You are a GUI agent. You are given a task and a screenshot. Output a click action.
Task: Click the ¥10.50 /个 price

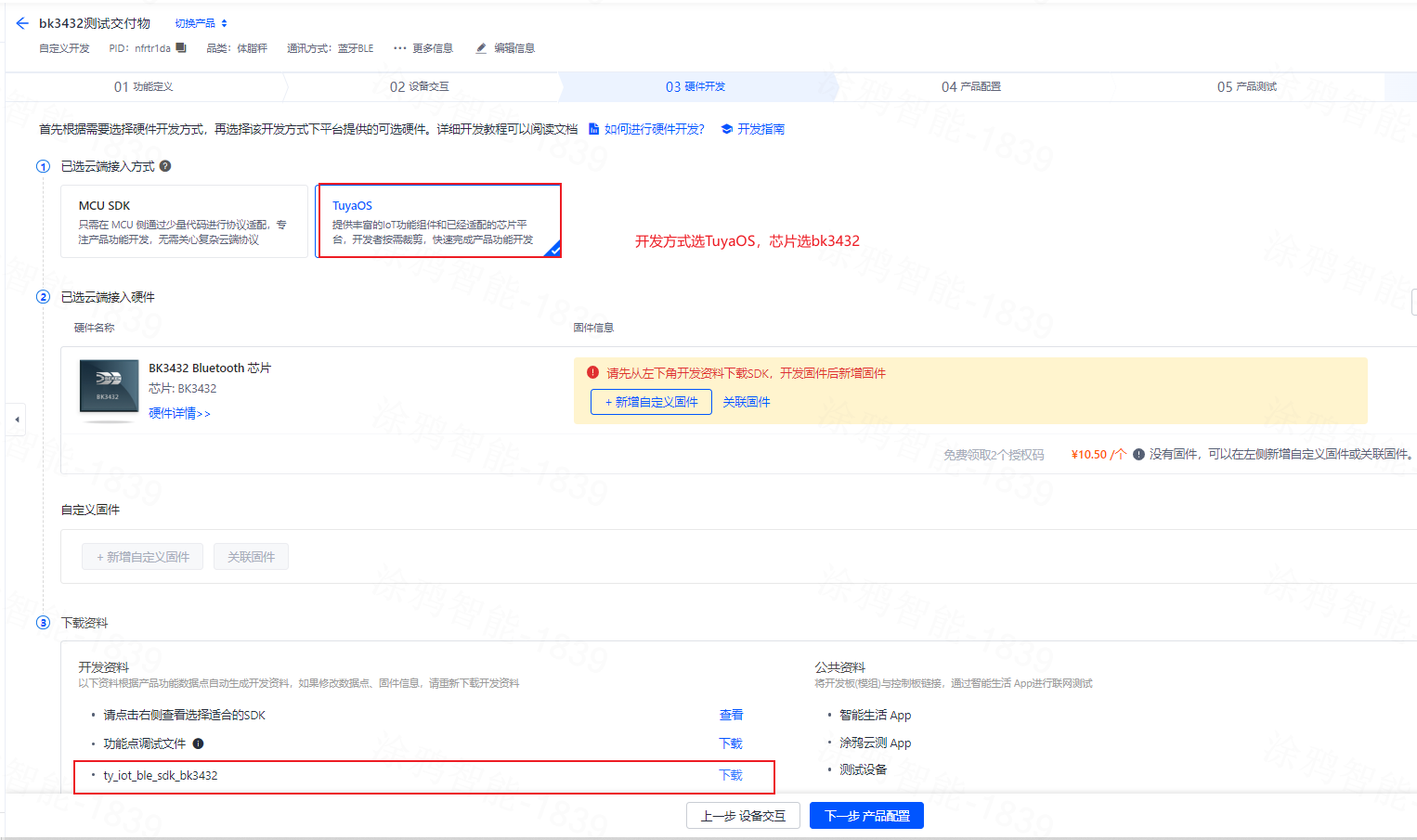pos(1098,454)
